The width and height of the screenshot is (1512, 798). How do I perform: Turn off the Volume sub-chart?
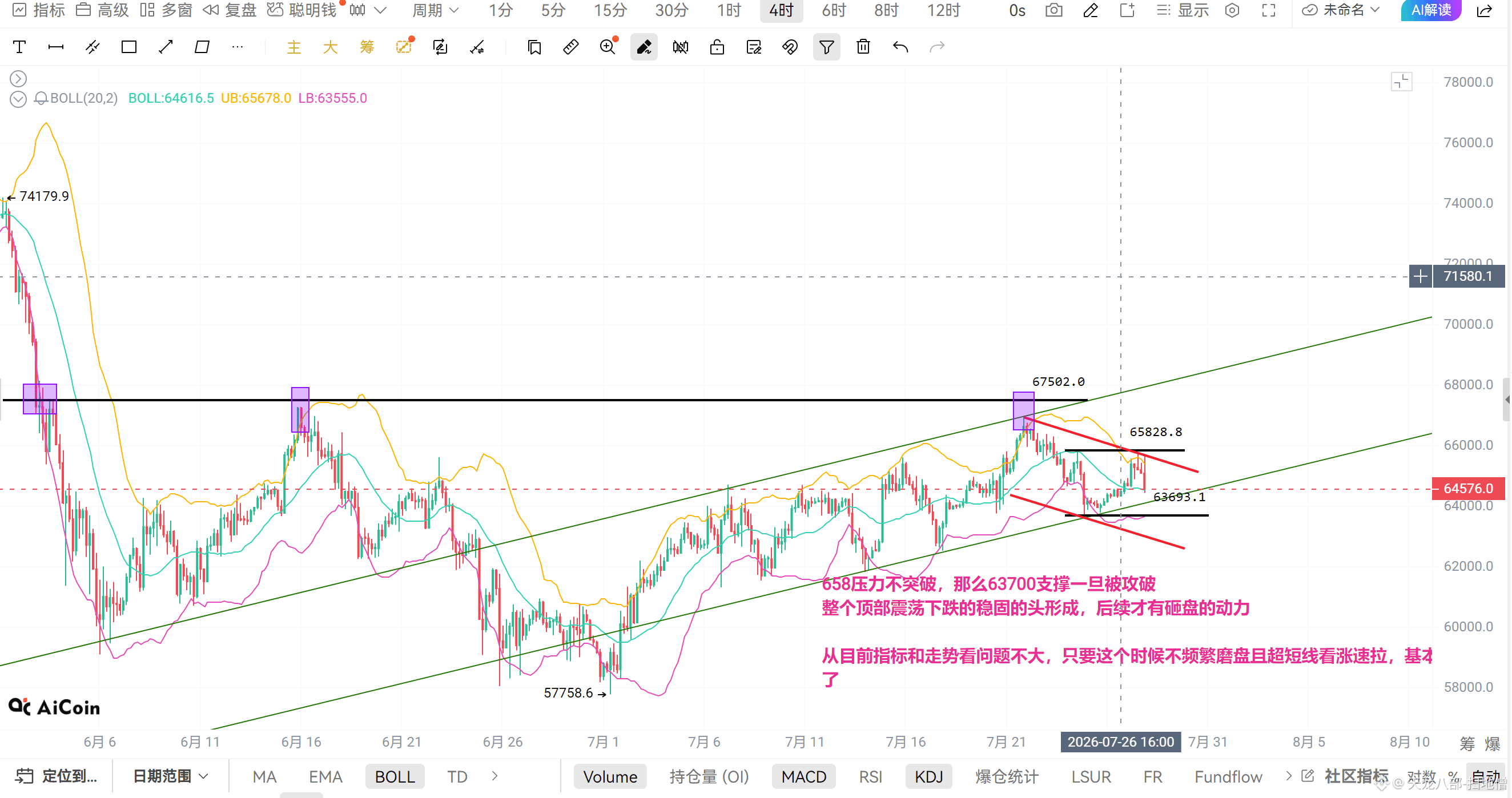(610, 776)
